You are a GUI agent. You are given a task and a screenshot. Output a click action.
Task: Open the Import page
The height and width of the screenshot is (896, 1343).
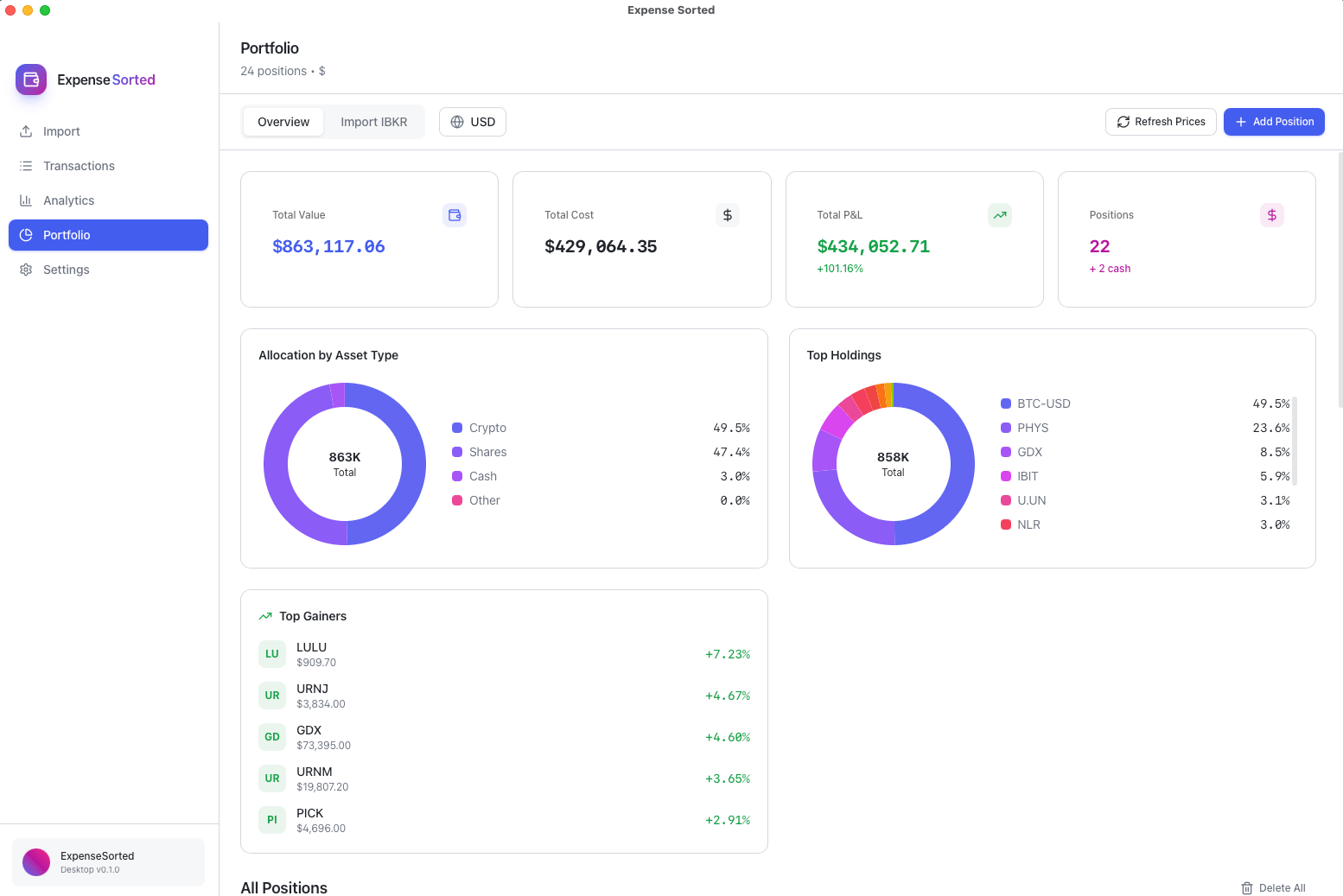[x=108, y=131]
